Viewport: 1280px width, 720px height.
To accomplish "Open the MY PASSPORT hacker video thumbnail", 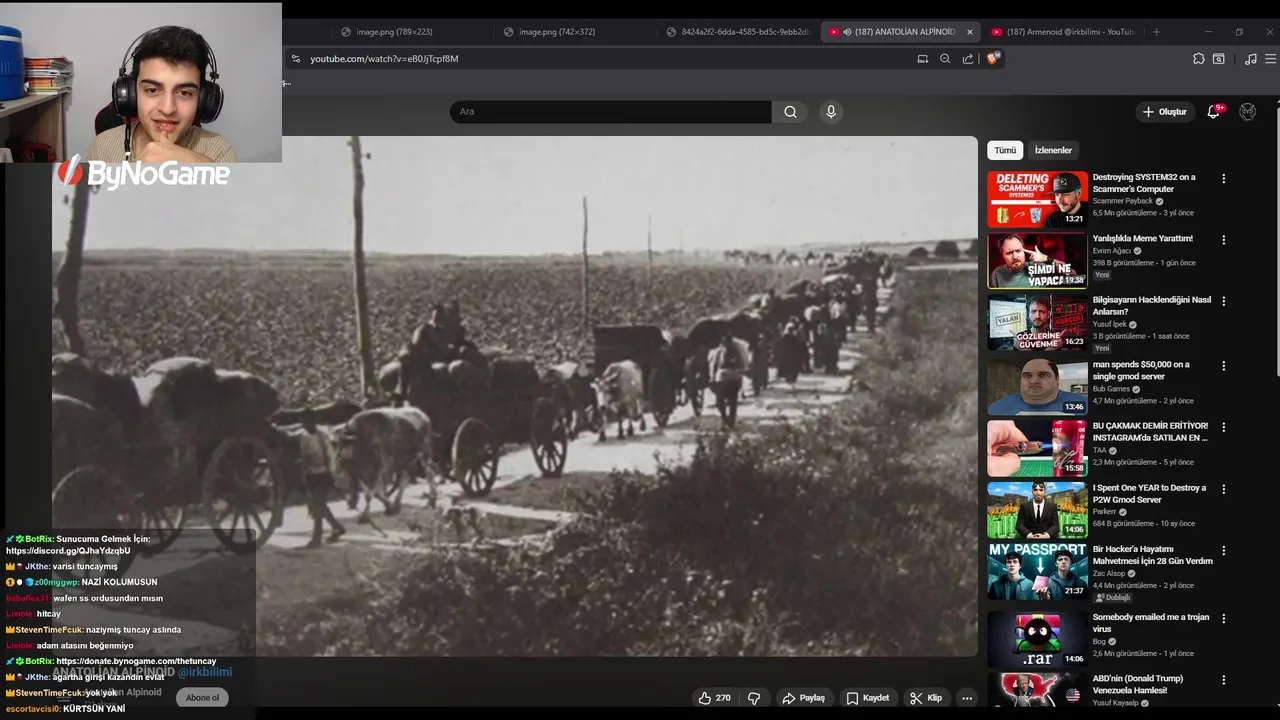I will pyautogui.click(x=1037, y=571).
